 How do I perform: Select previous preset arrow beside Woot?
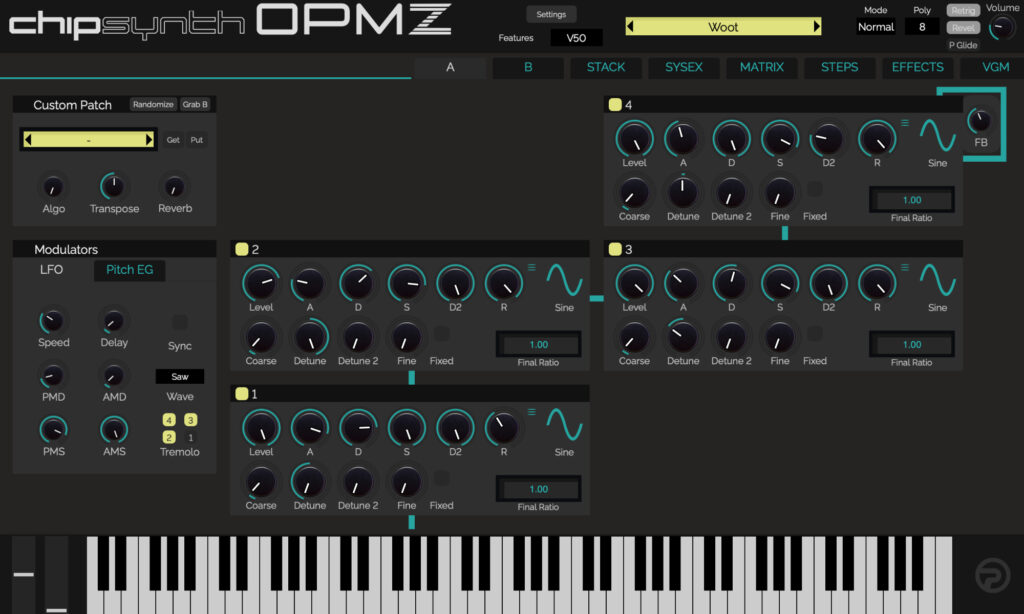[x=630, y=27]
